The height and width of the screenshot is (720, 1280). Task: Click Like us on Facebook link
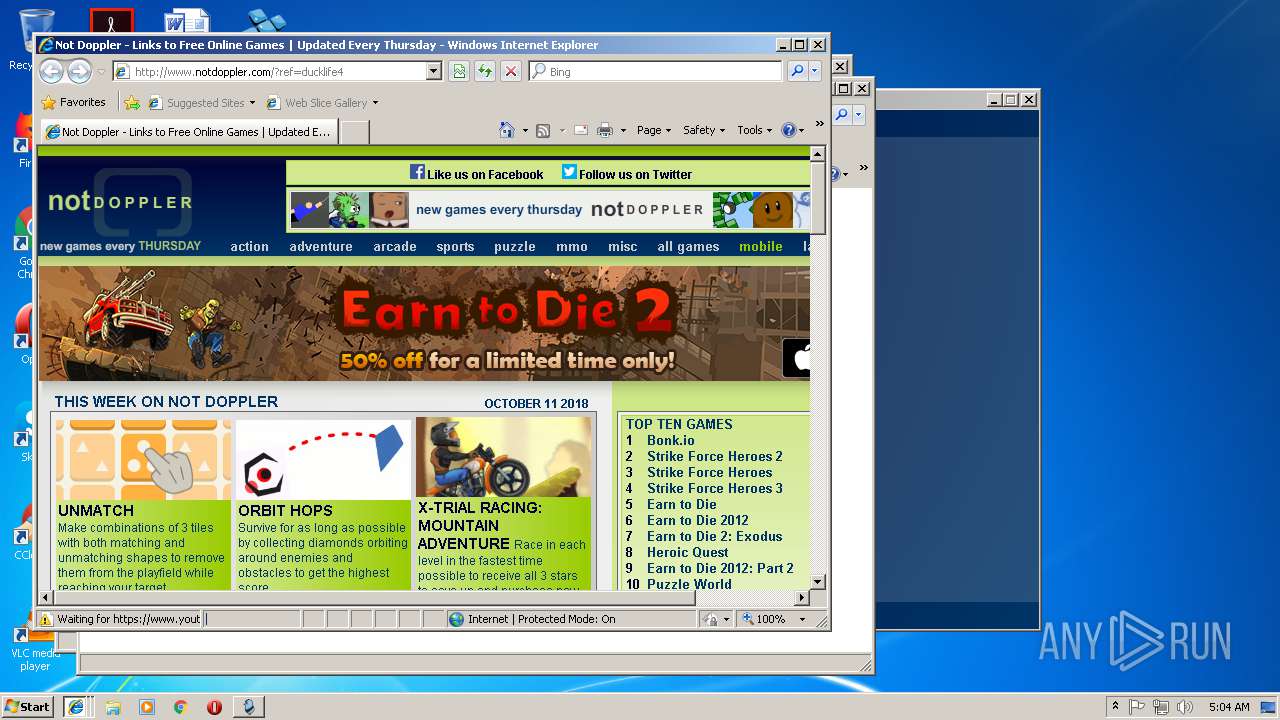485,174
